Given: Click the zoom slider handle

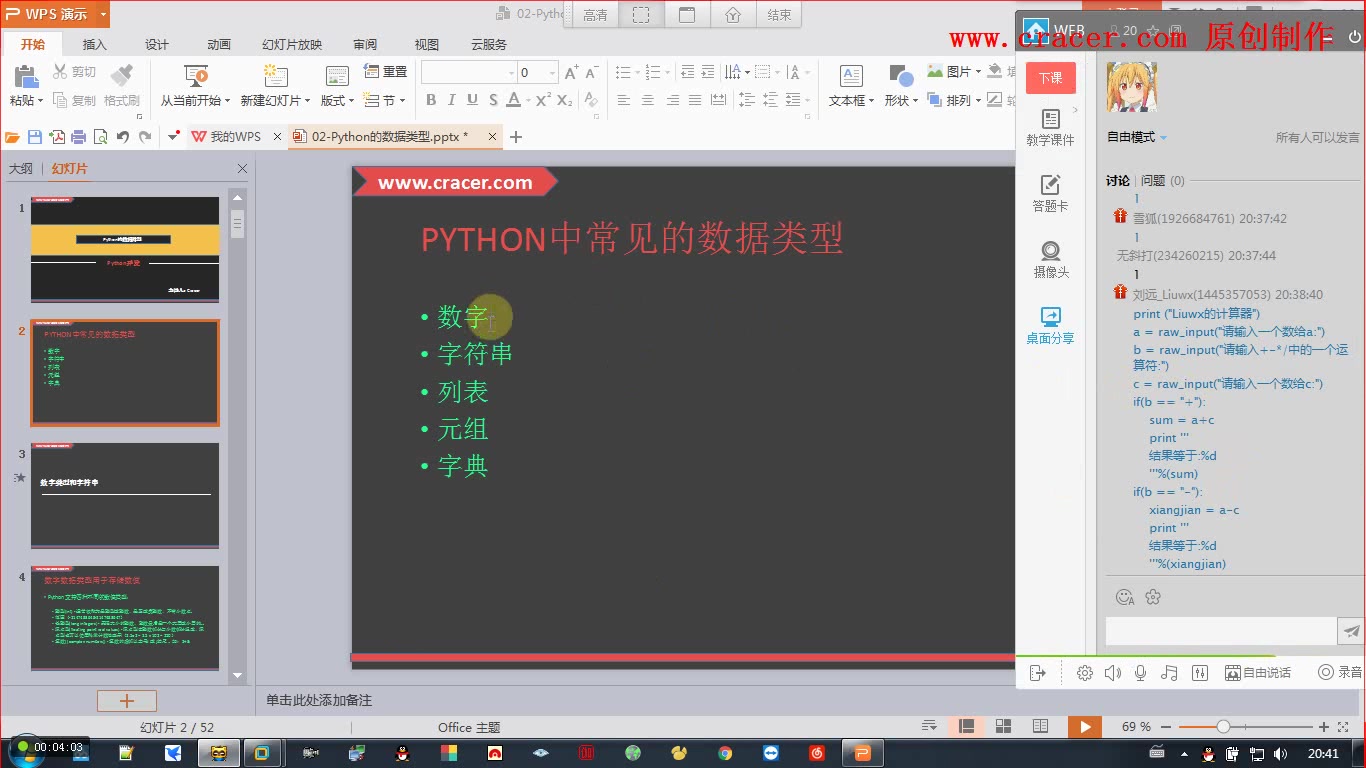Looking at the screenshot, I should coord(1223,727).
